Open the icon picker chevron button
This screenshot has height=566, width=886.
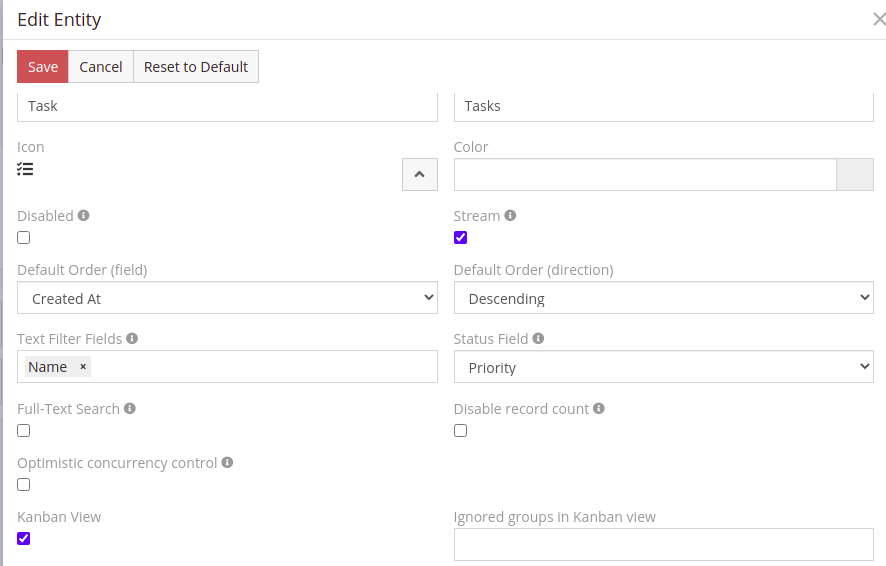click(419, 175)
